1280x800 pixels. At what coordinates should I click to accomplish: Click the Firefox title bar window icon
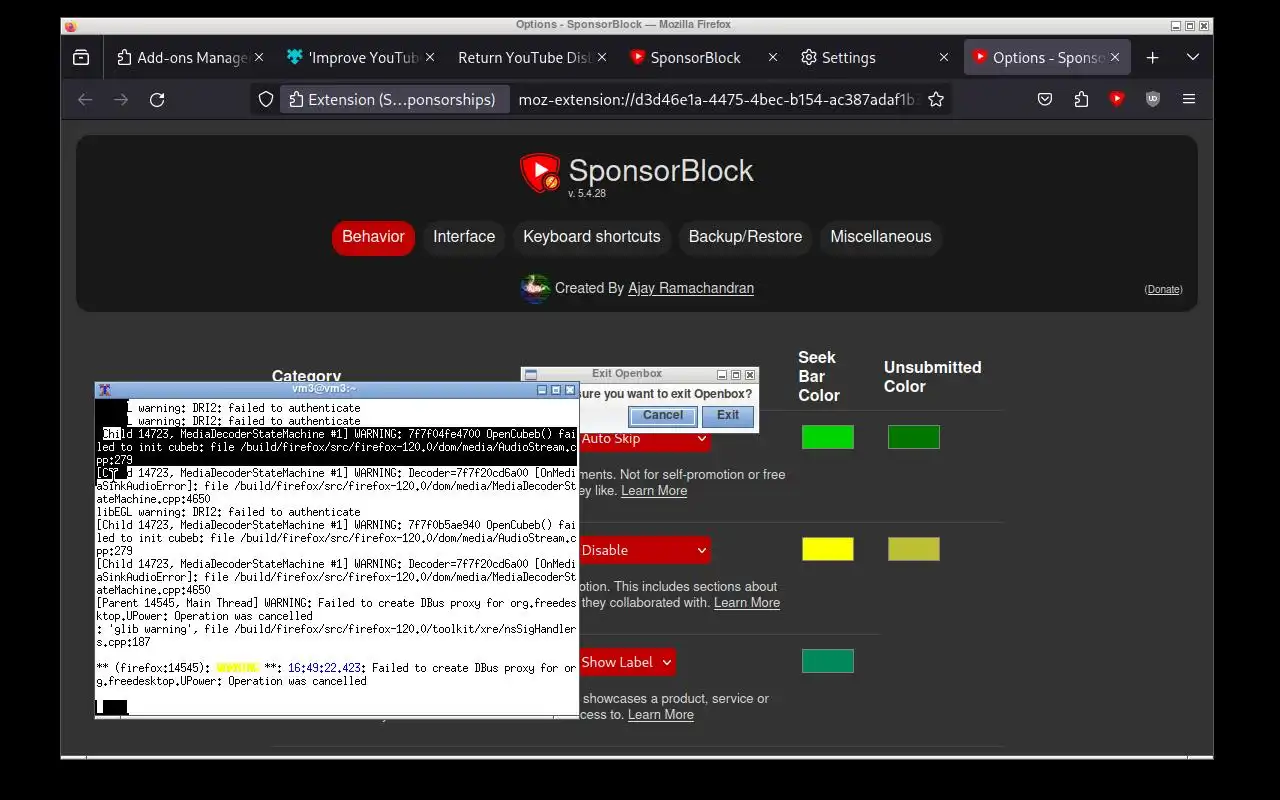[70, 26]
